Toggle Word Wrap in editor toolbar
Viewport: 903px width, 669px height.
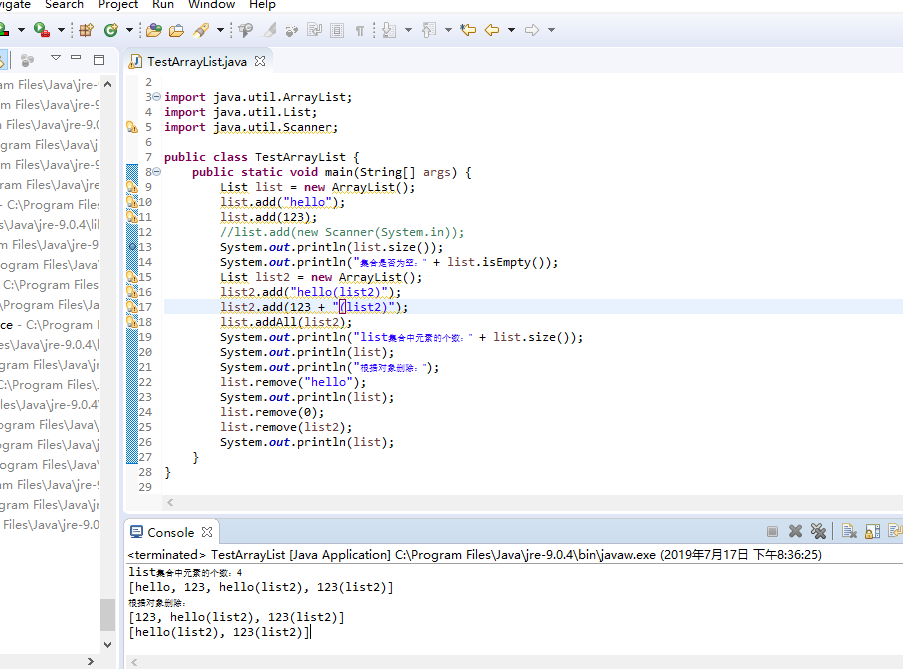click(x=314, y=30)
